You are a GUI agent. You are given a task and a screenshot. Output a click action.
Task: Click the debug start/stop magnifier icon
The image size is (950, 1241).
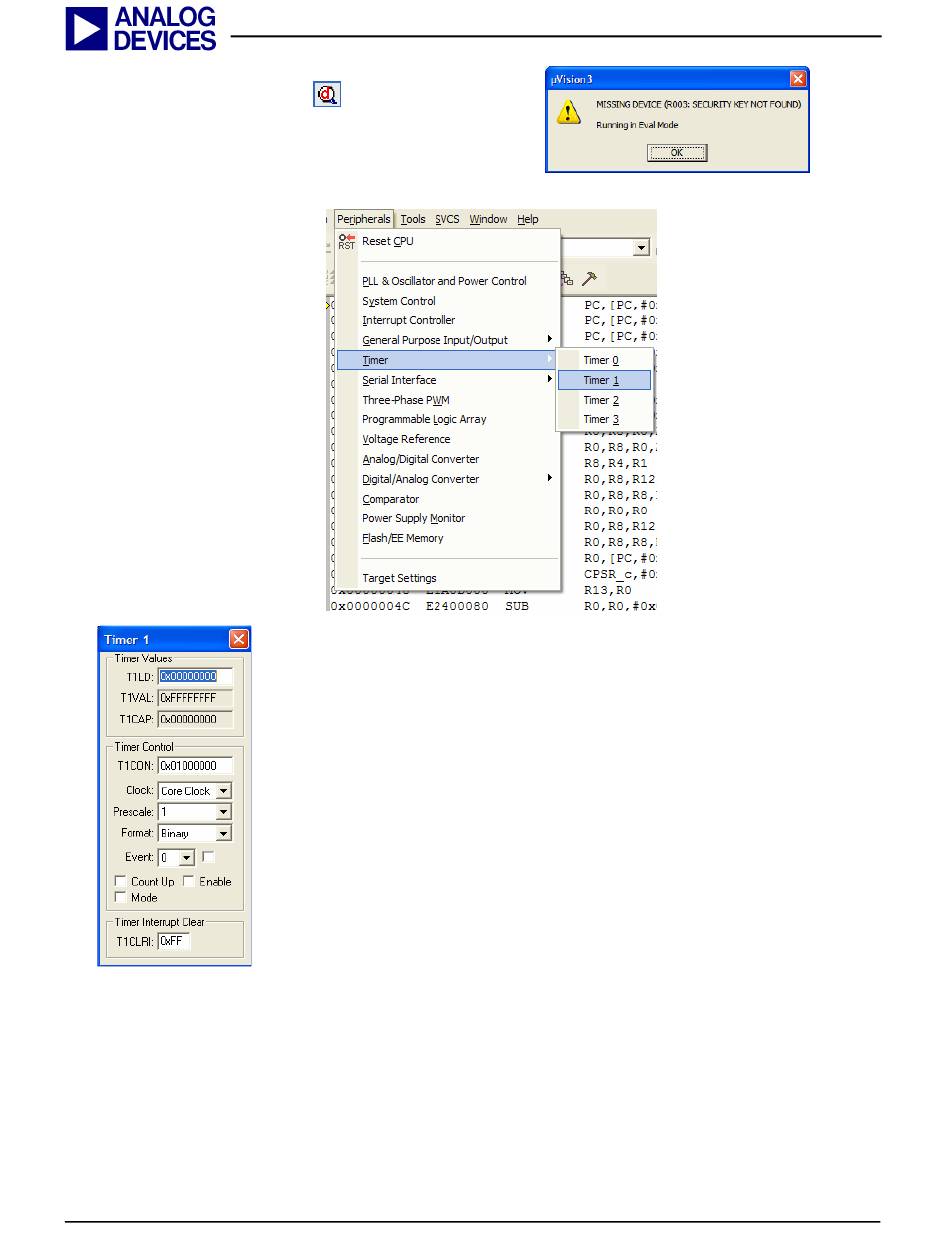[x=328, y=95]
